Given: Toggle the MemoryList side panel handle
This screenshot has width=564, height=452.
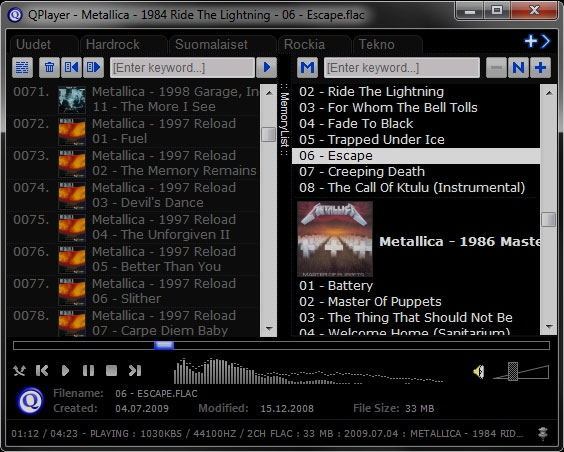Looking at the screenshot, I should tap(285, 120).
